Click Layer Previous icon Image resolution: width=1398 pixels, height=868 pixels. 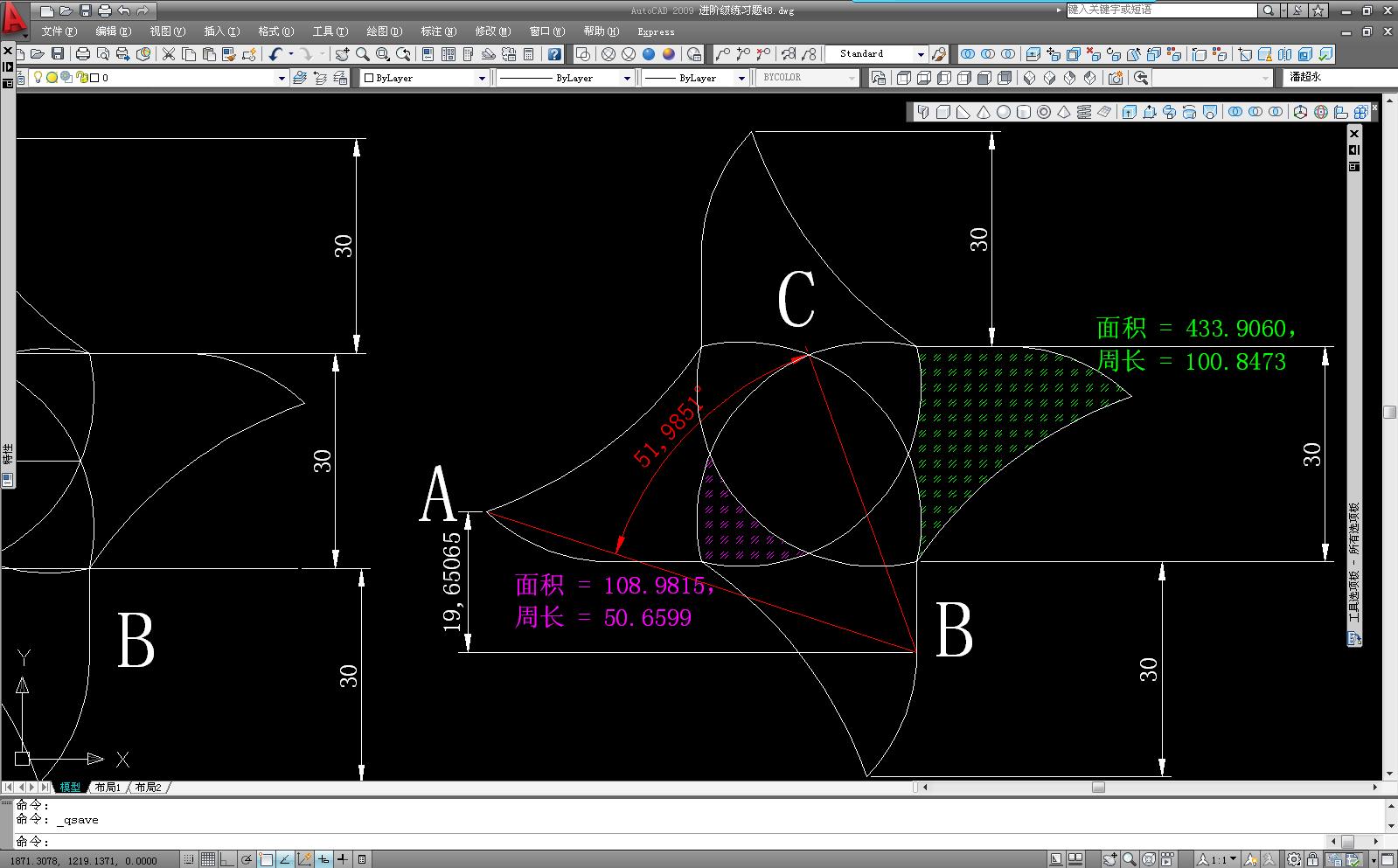(320, 78)
